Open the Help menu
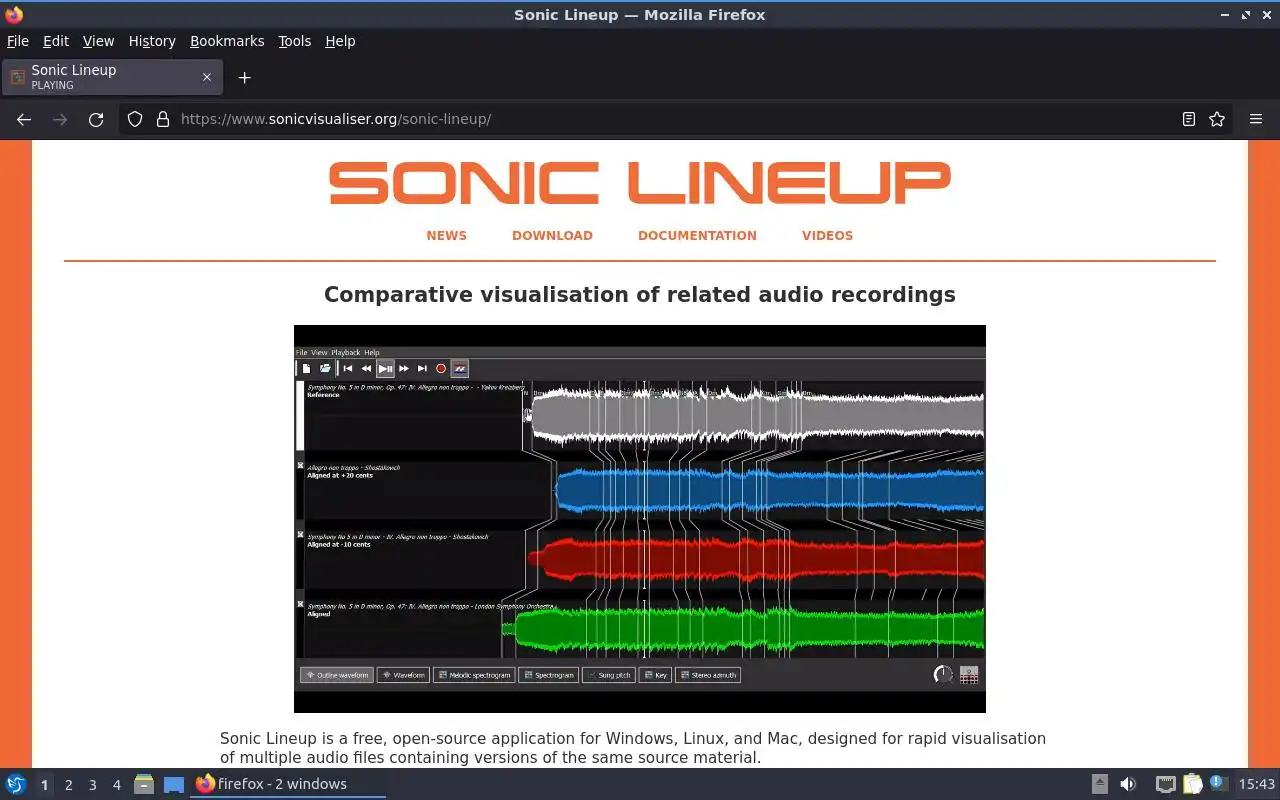1280x800 pixels. (x=340, y=41)
